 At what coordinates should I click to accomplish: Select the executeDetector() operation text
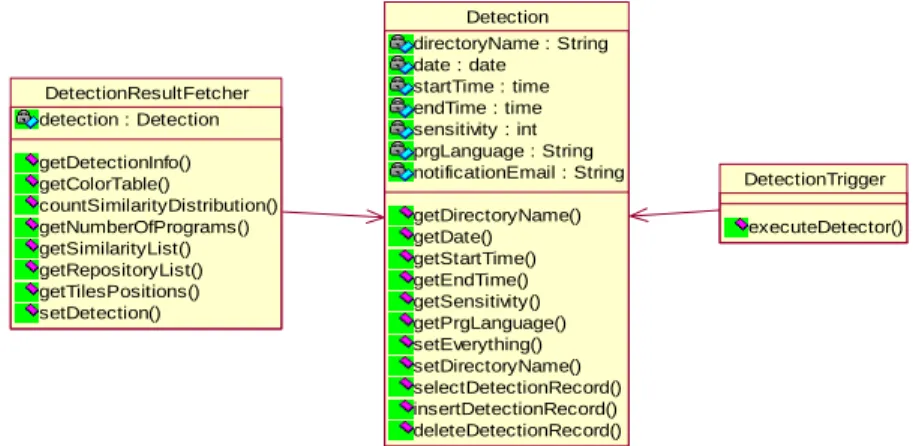(826, 228)
